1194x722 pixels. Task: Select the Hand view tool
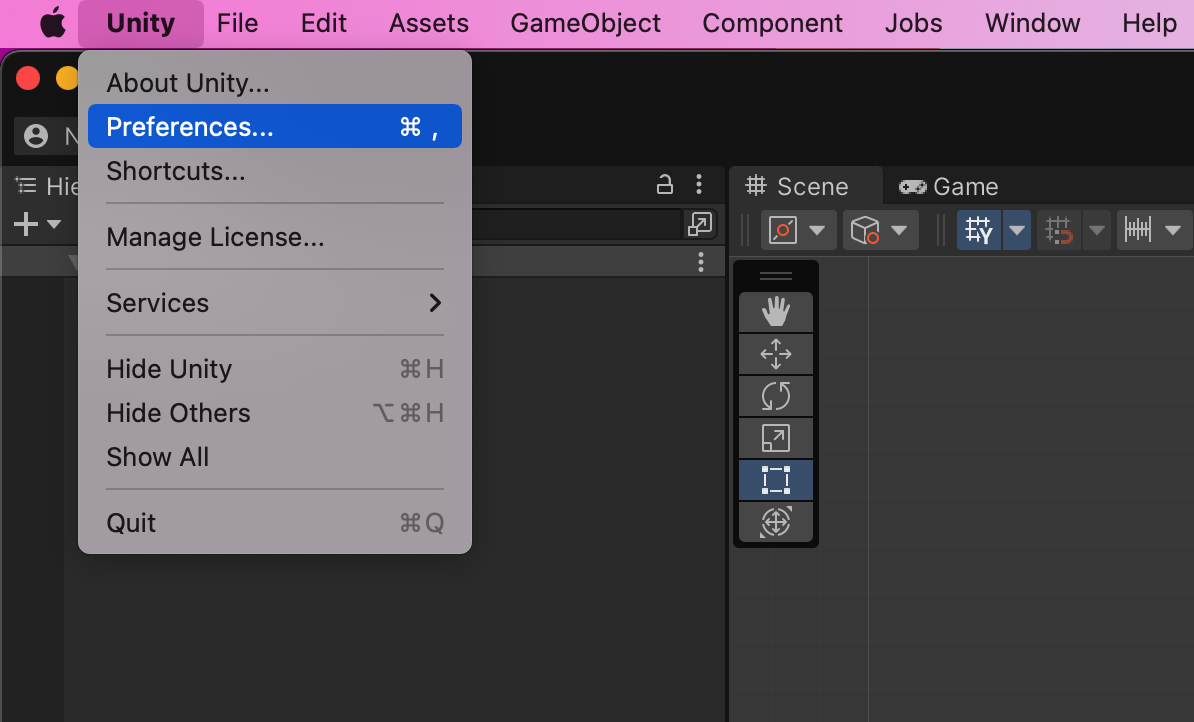point(776,312)
